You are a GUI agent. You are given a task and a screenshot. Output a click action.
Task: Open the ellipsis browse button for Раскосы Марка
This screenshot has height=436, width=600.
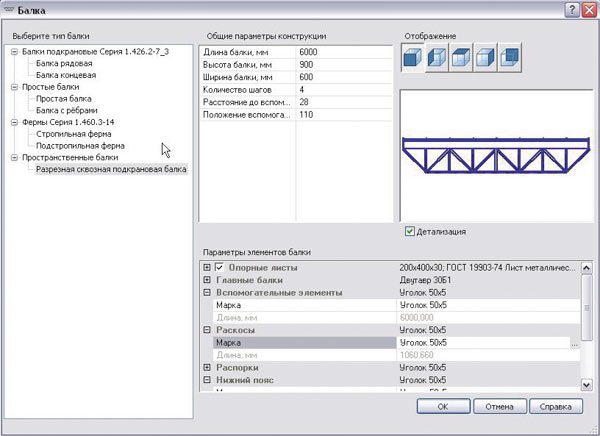click(x=575, y=343)
